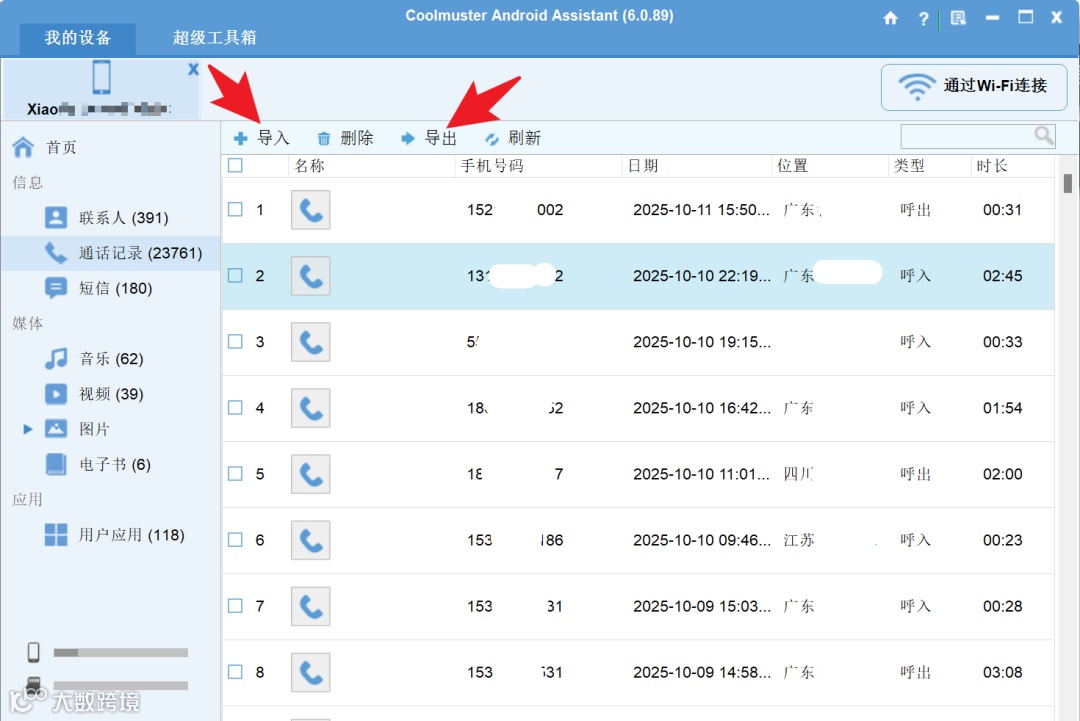Viewport: 1080px width, 721px height.
Task: Click the trash icon for 删除
Action: point(324,138)
